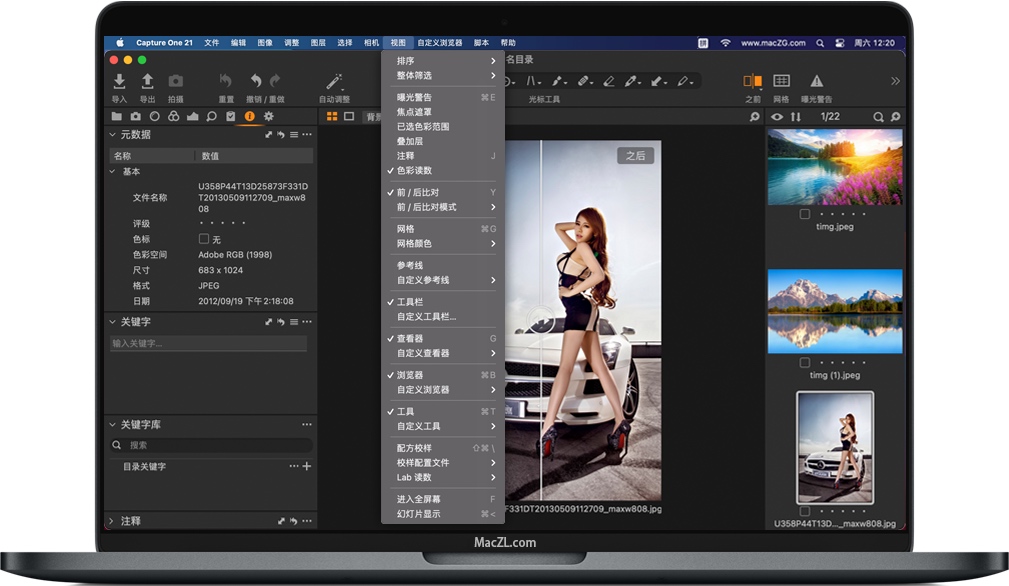Click the 之后 label on the viewer
Image resolution: width=1009 pixels, height=586 pixels.
(635, 155)
